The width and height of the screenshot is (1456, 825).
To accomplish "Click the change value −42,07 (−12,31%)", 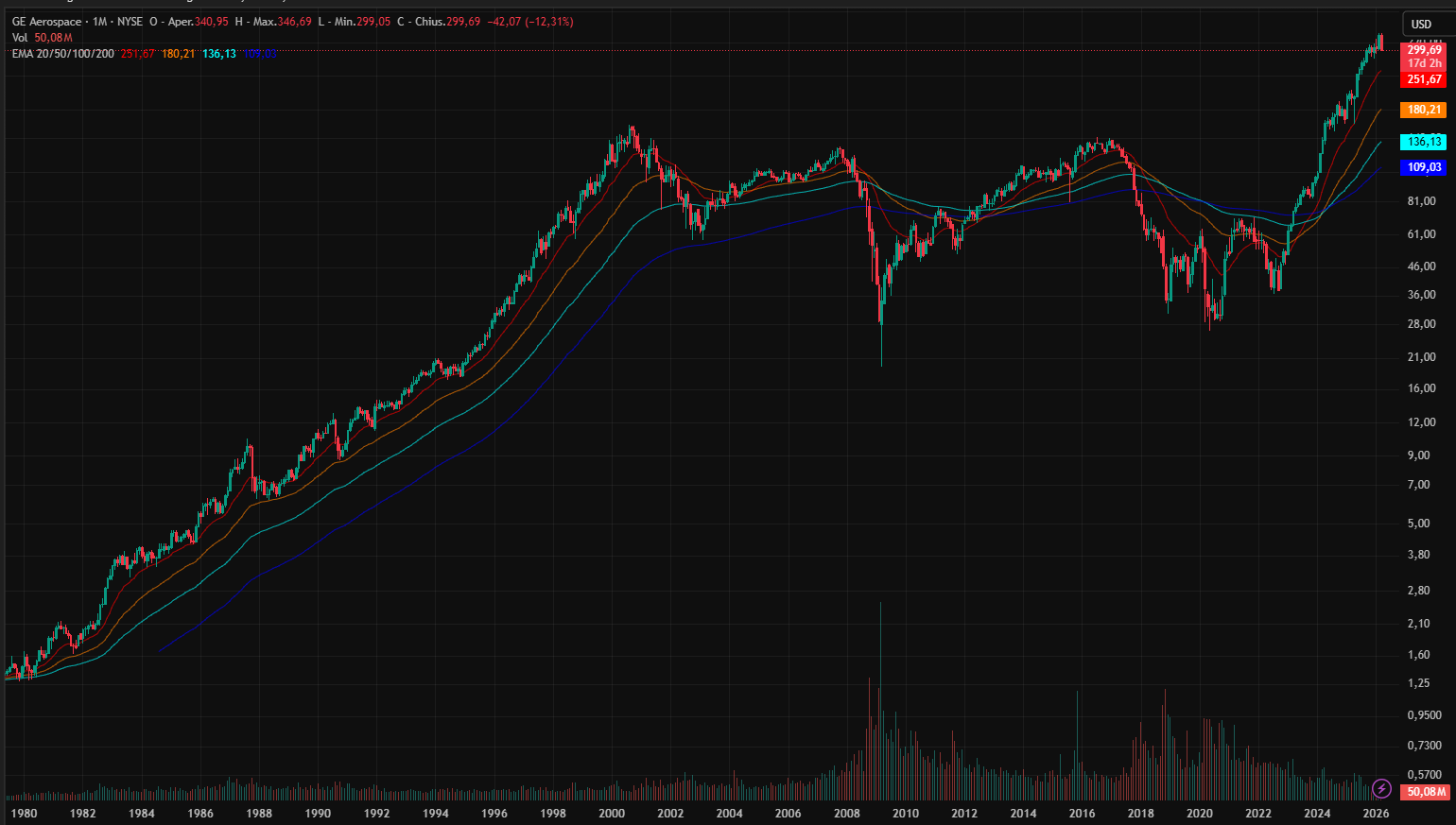I will 530,22.
